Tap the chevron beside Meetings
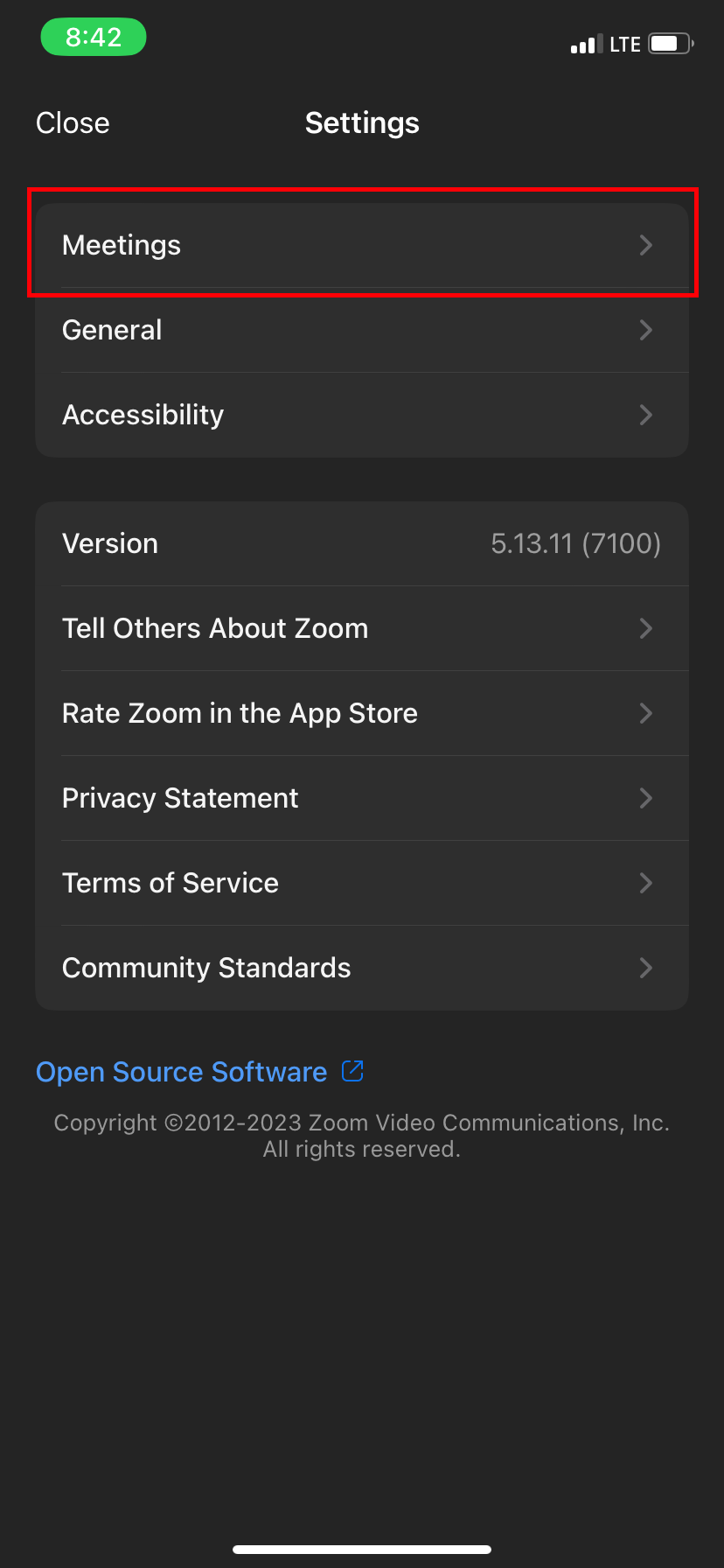The height and width of the screenshot is (1568, 724). [646, 245]
